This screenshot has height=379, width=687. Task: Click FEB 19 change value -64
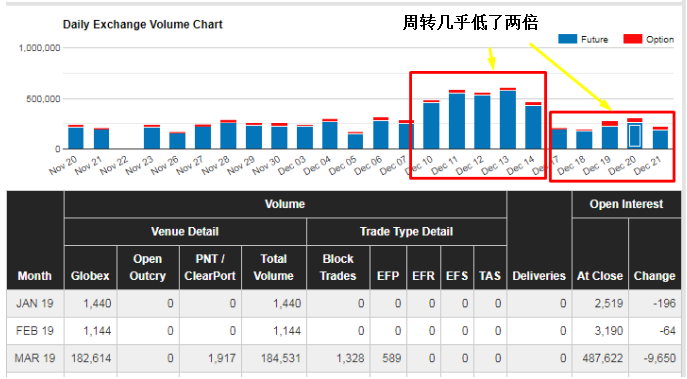coord(667,331)
